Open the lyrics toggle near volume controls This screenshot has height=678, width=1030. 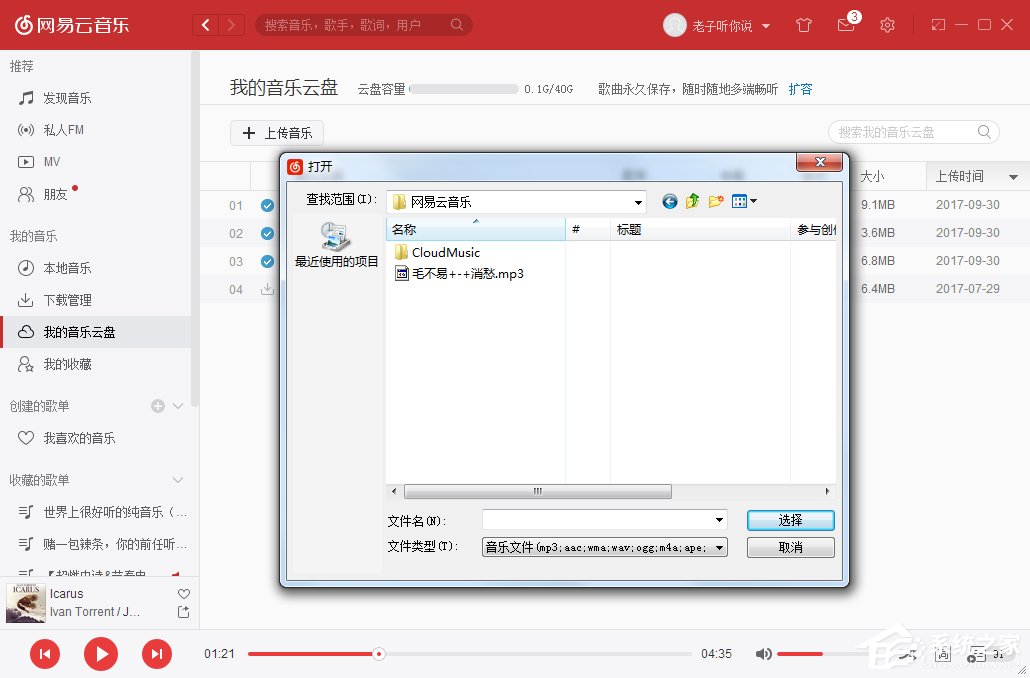pyautogui.click(x=941, y=653)
